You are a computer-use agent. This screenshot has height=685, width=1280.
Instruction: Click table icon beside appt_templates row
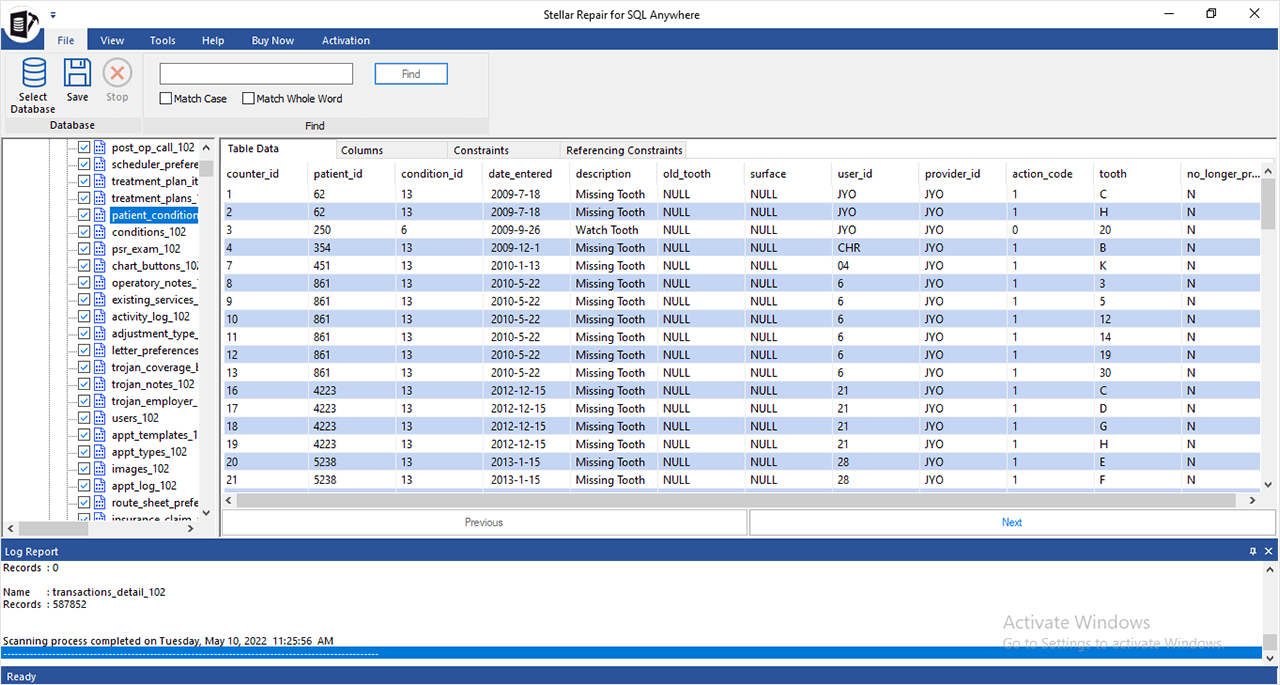(x=99, y=435)
